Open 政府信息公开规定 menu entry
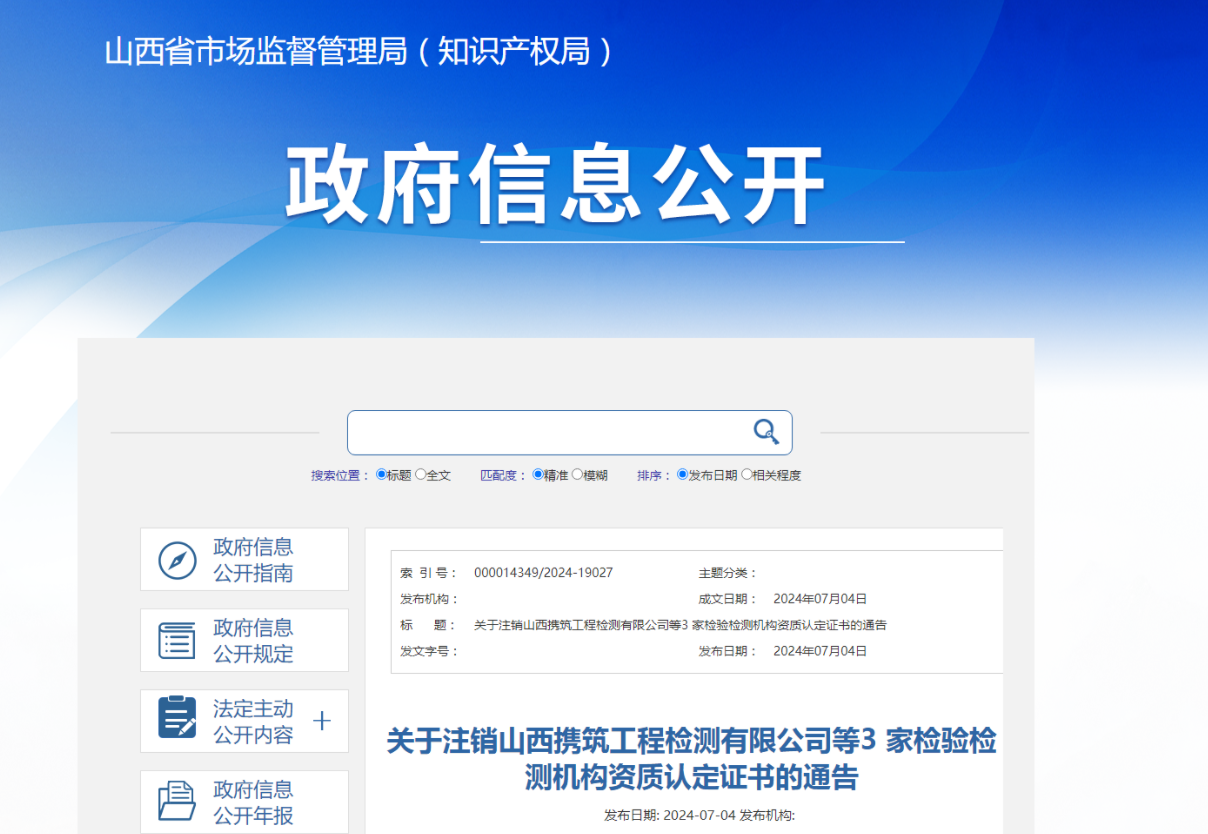The image size is (1208, 834). coord(244,641)
